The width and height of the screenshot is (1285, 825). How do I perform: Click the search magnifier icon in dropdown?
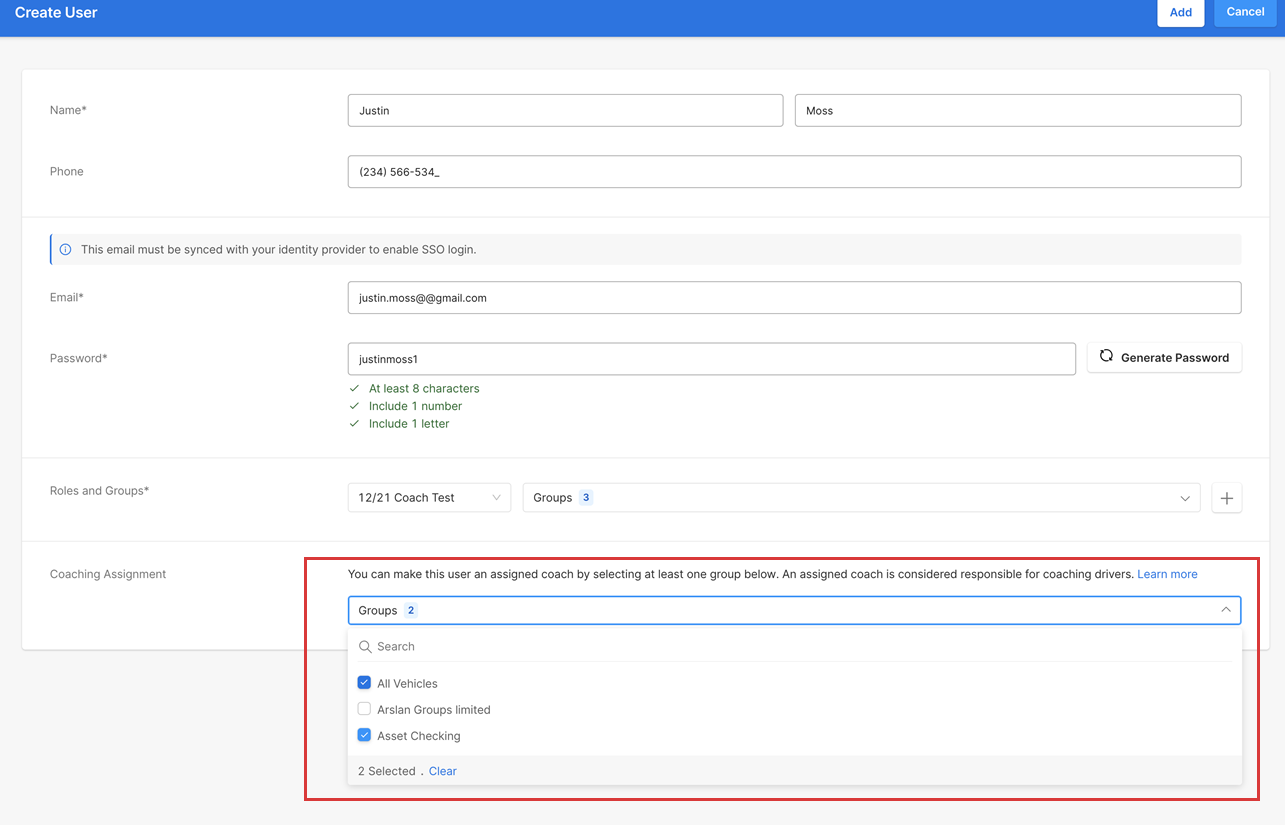[365, 647]
